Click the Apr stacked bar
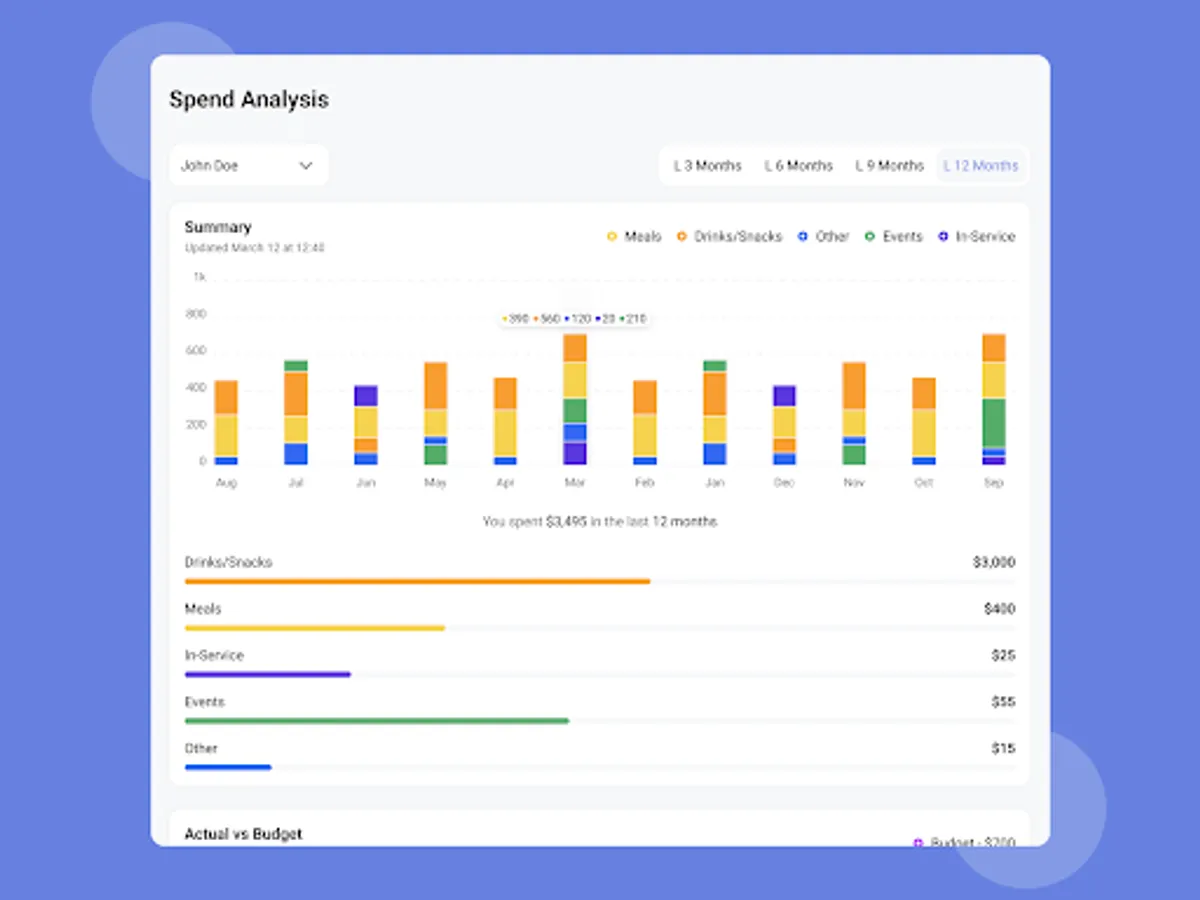This screenshot has height=900, width=1200. coord(505,421)
